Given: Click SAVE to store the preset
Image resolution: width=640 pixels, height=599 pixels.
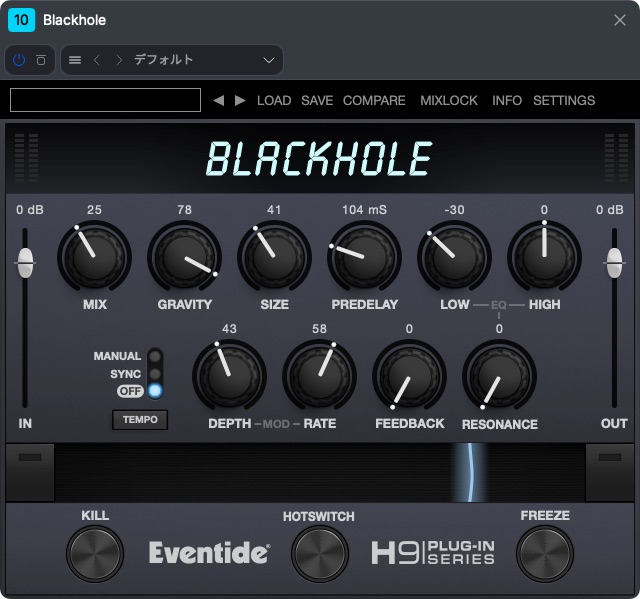Looking at the screenshot, I should point(317,100).
